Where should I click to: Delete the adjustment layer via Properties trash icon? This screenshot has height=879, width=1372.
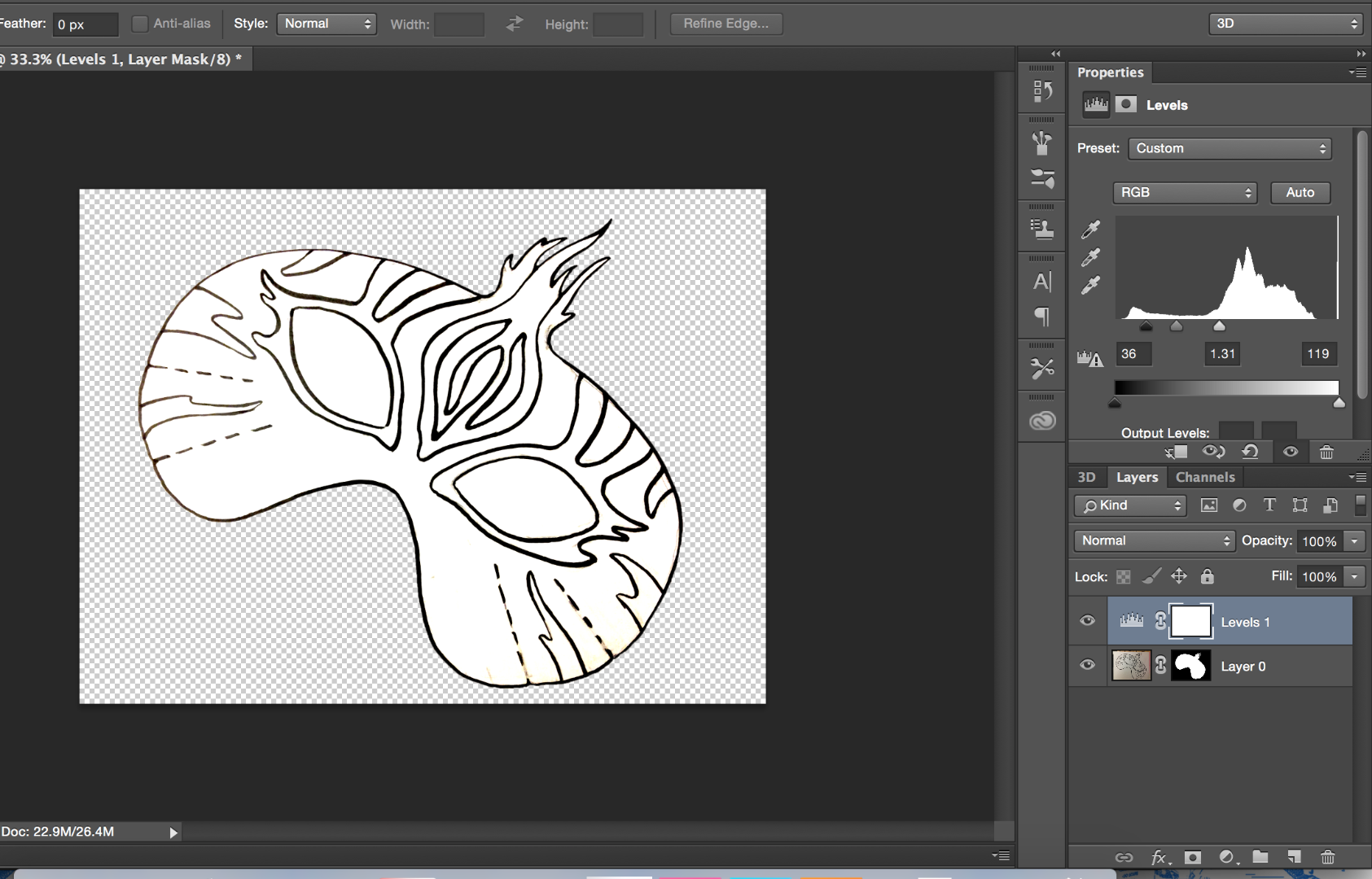click(1327, 452)
